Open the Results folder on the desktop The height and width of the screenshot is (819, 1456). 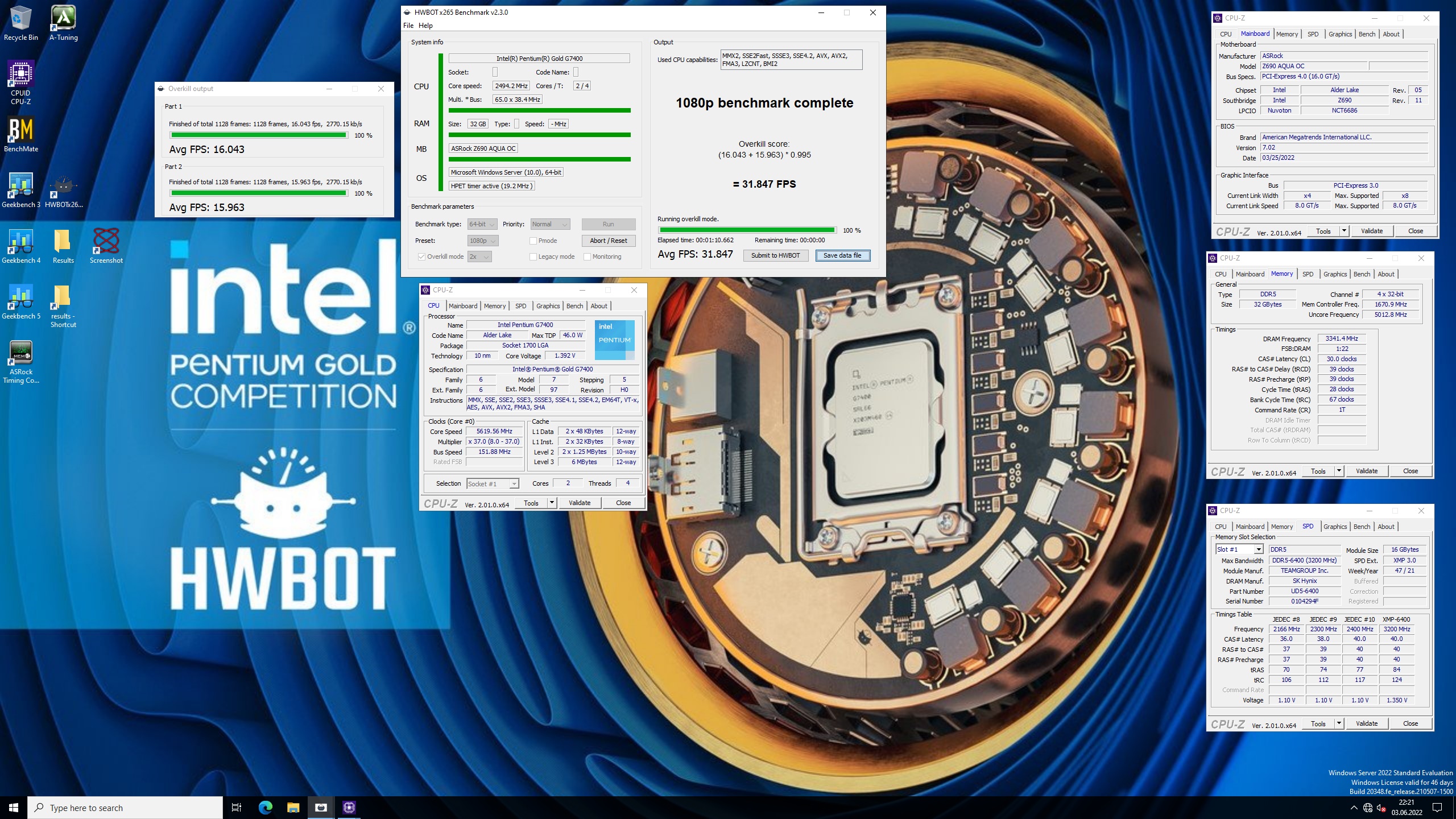(63, 246)
